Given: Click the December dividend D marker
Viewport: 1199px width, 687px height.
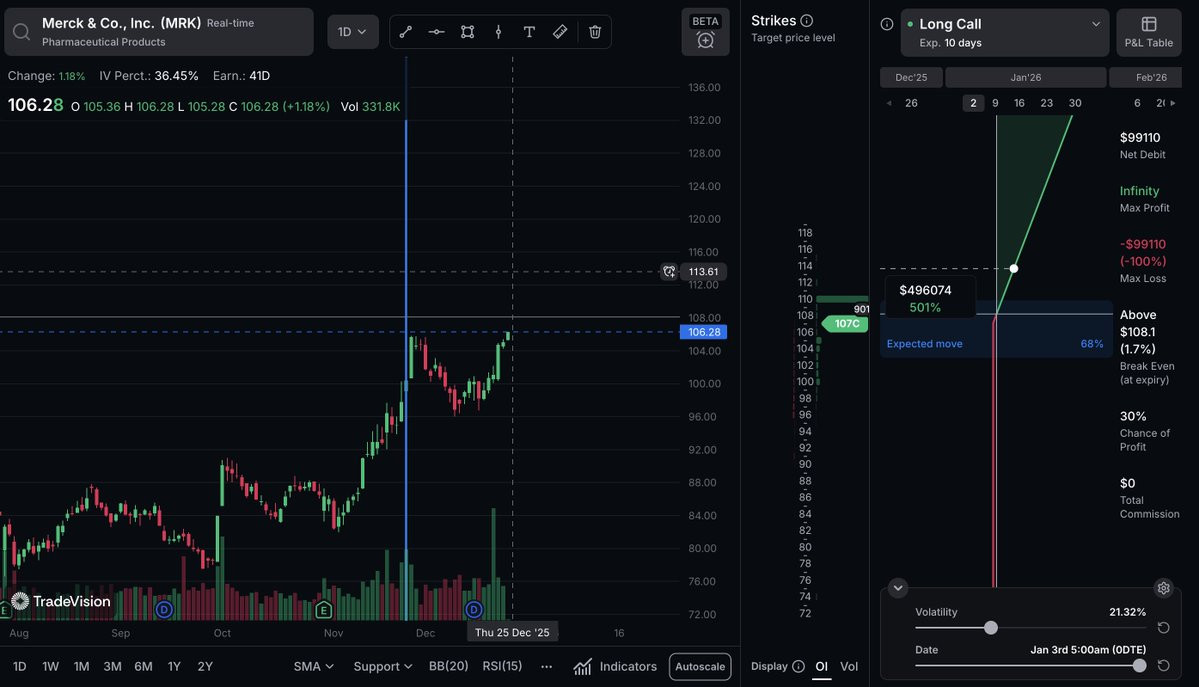Looking at the screenshot, I should point(474,610).
